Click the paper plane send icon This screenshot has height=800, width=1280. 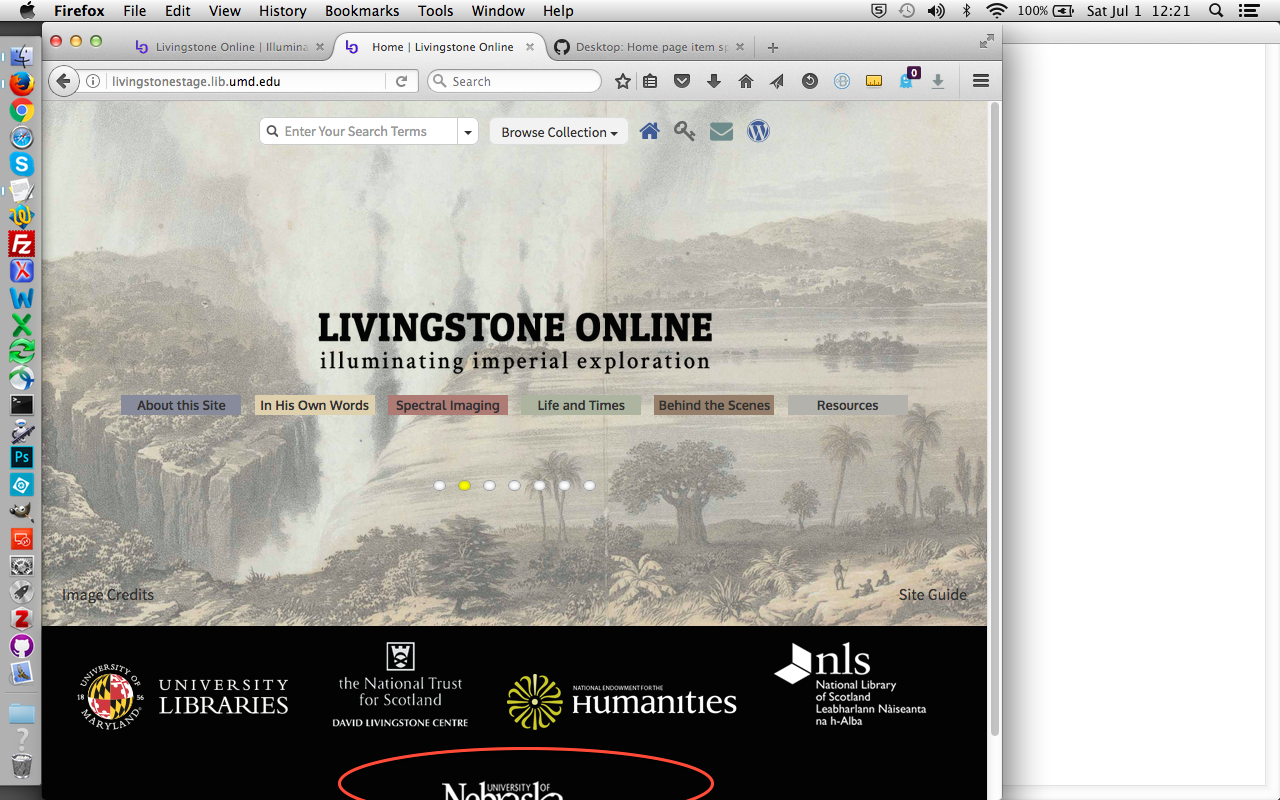777,82
